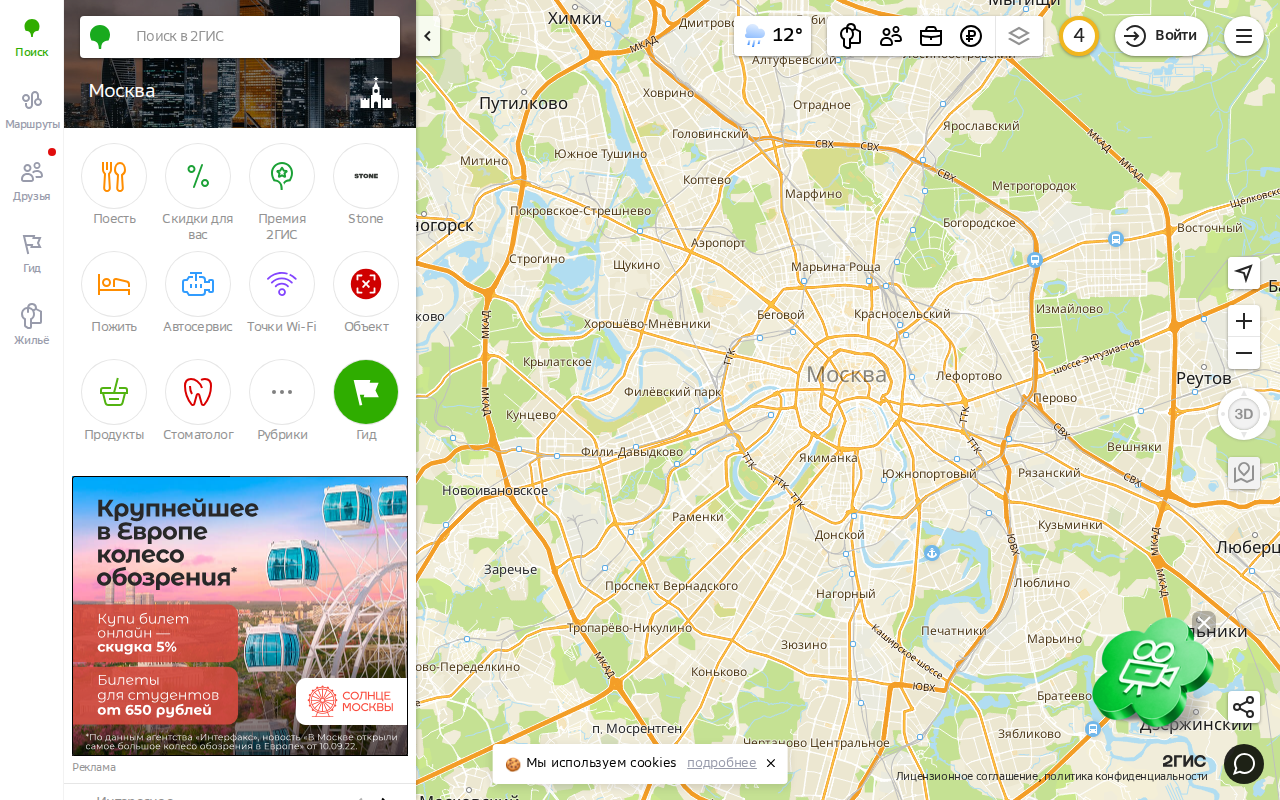Click the friends icon in top toolbar
The image size is (1280, 800).
coord(891,36)
